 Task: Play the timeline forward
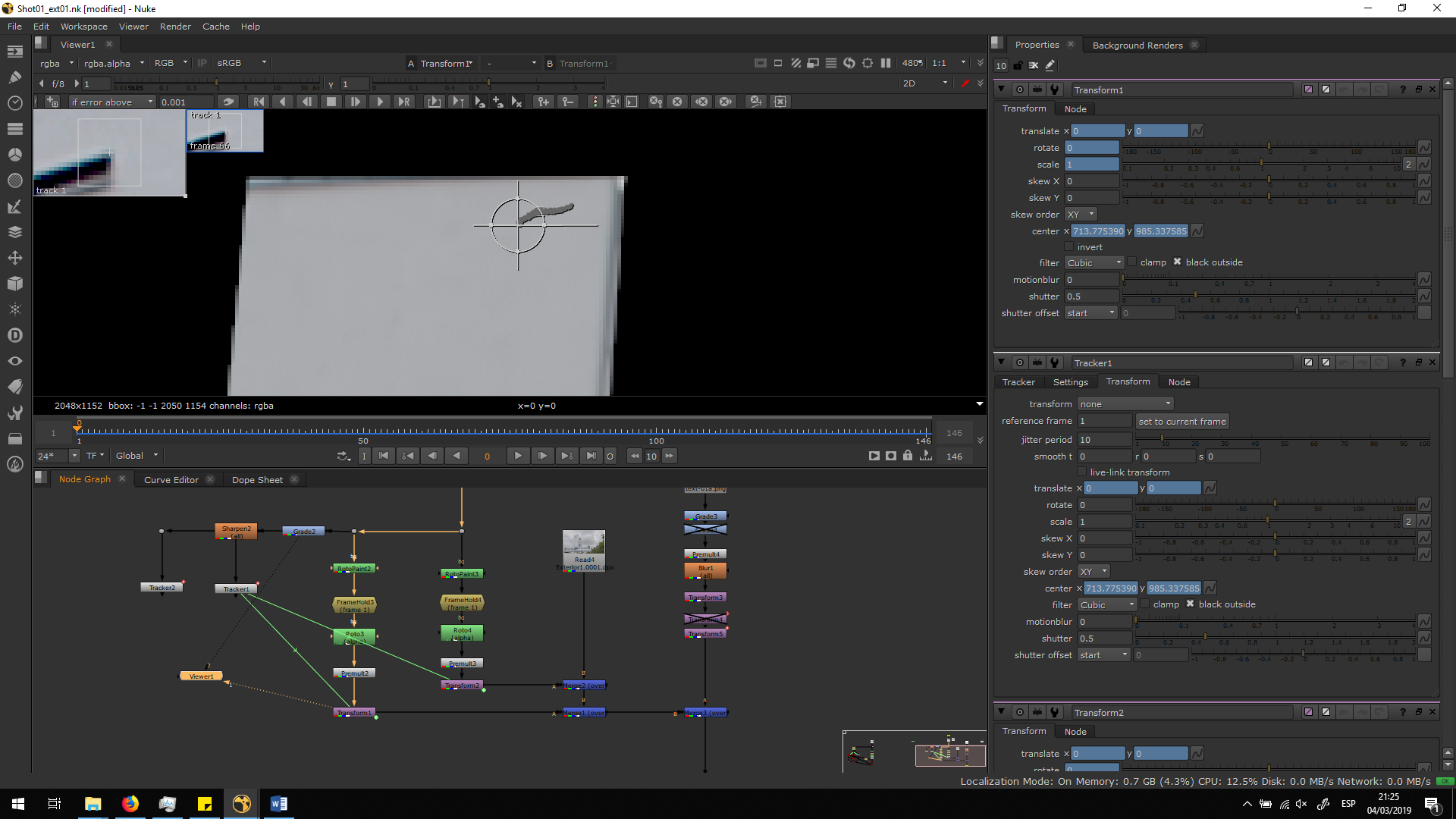tap(518, 456)
